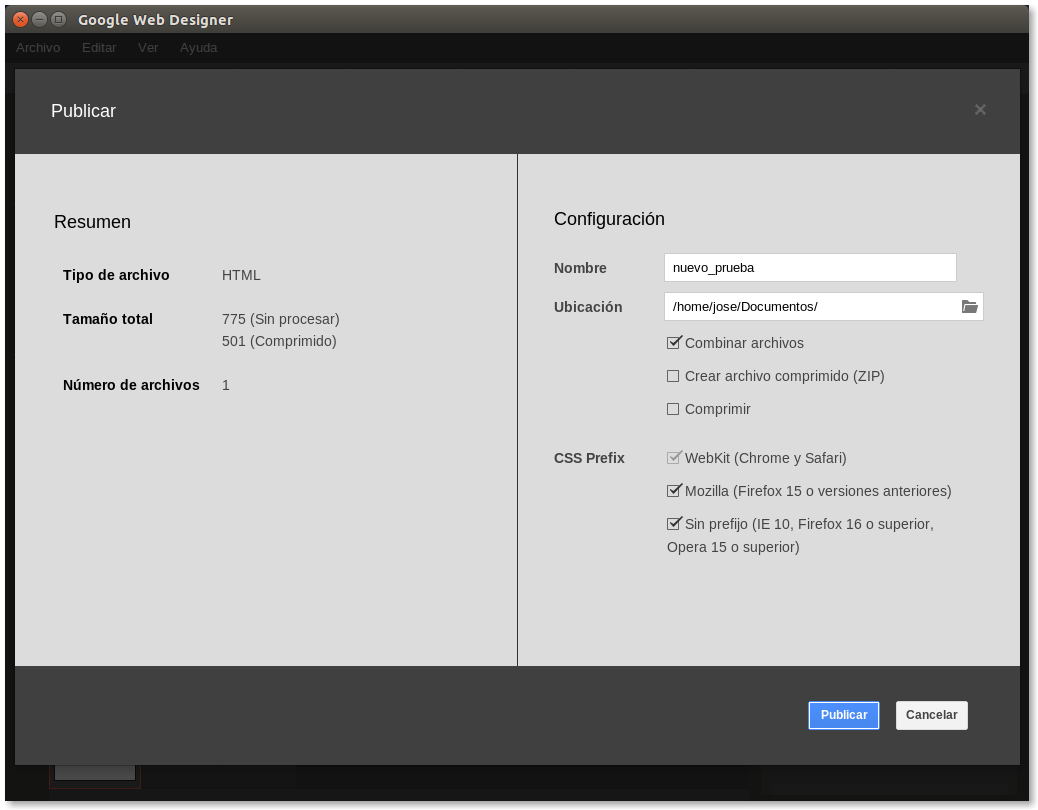1038x810 pixels.
Task: Open the Ver menu
Action: pyautogui.click(x=148, y=47)
